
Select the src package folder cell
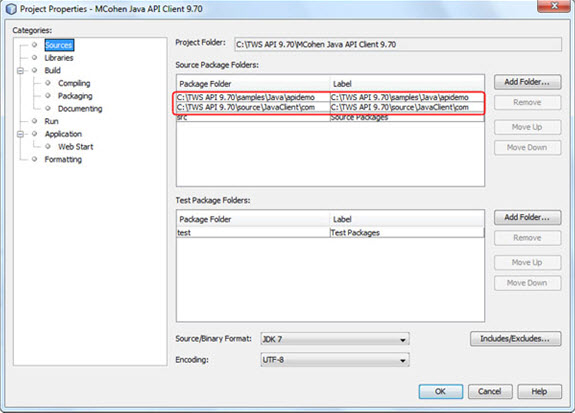(253, 117)
